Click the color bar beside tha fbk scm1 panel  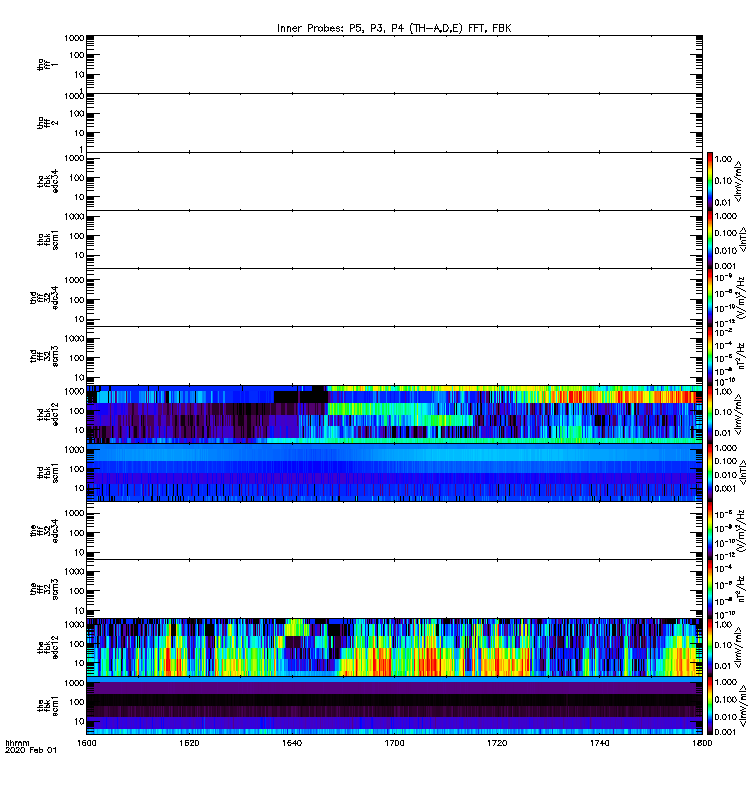[710, 239]
